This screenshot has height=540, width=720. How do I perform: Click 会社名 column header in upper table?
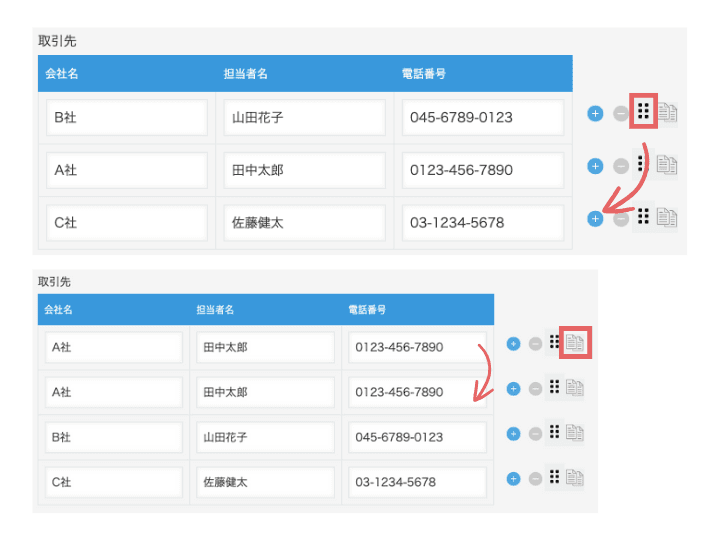click(62, 73)
